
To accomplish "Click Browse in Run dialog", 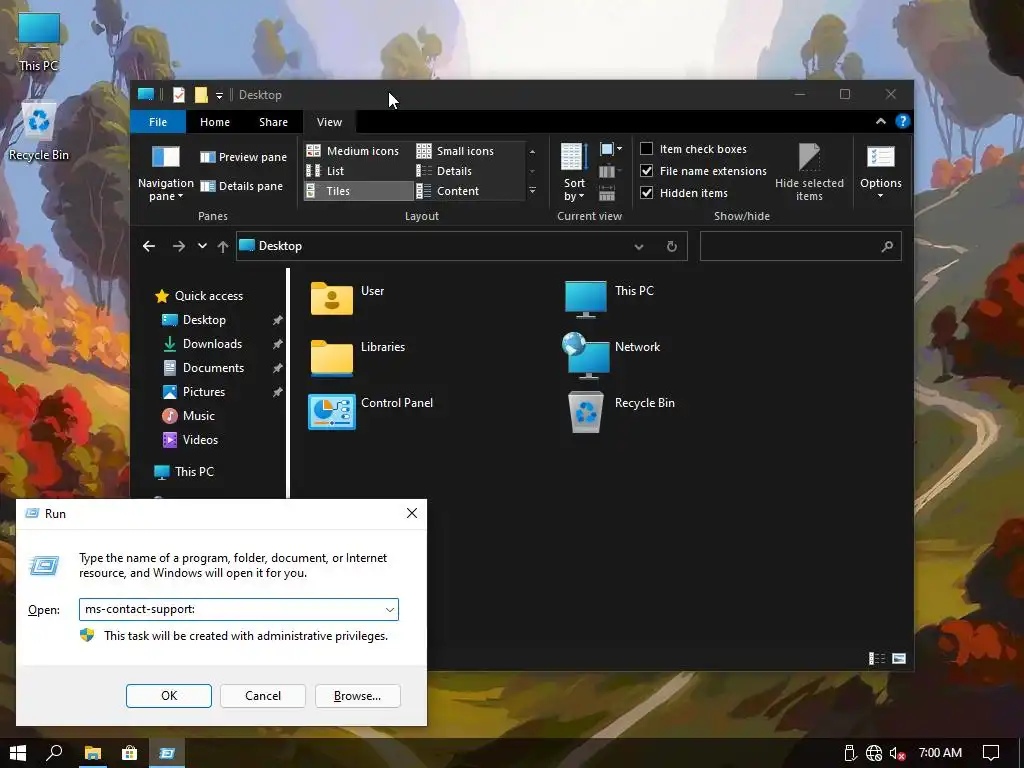I will (357, 696).
